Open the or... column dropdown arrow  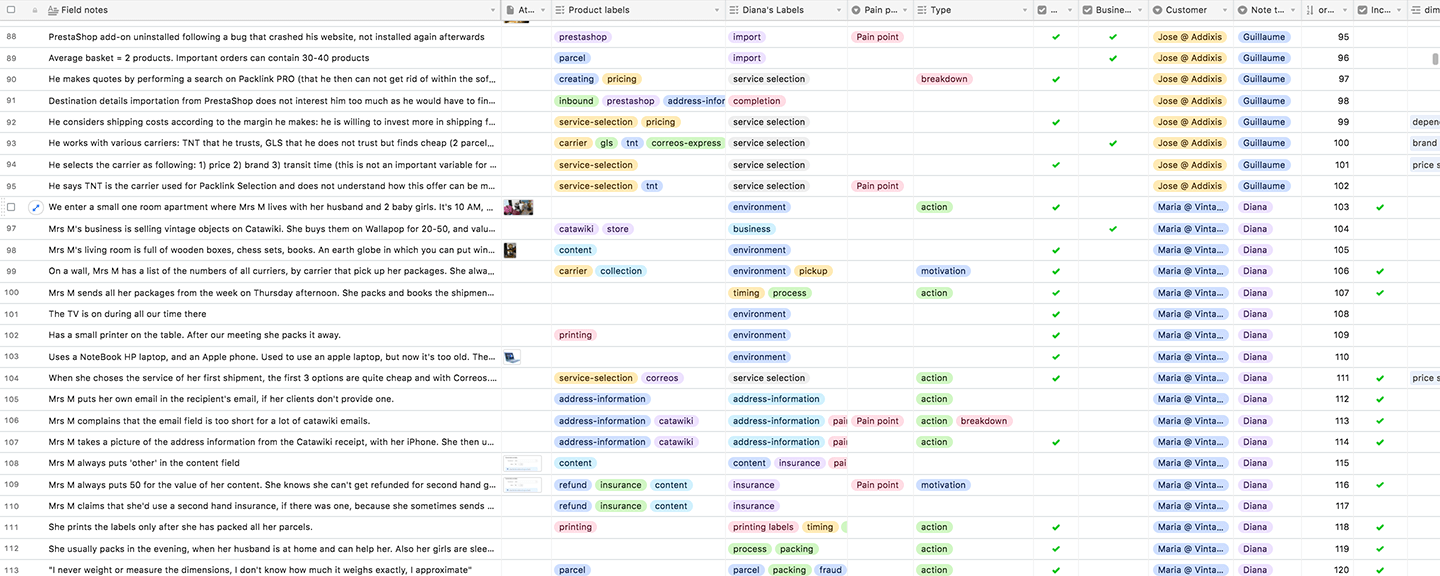point(1344,10)
